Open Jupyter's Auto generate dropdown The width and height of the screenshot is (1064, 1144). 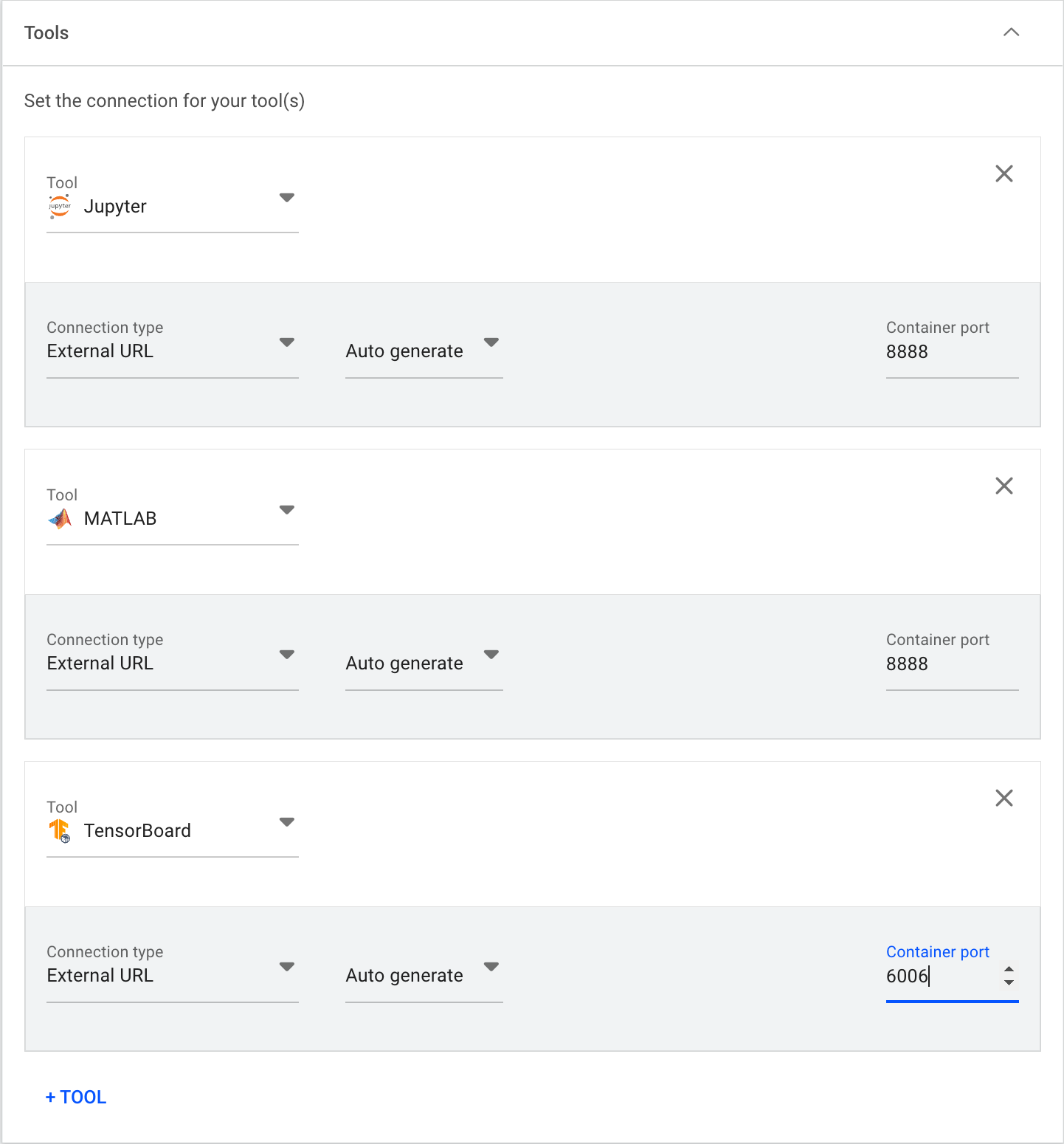pyautogui.click(x=424, y=351)
